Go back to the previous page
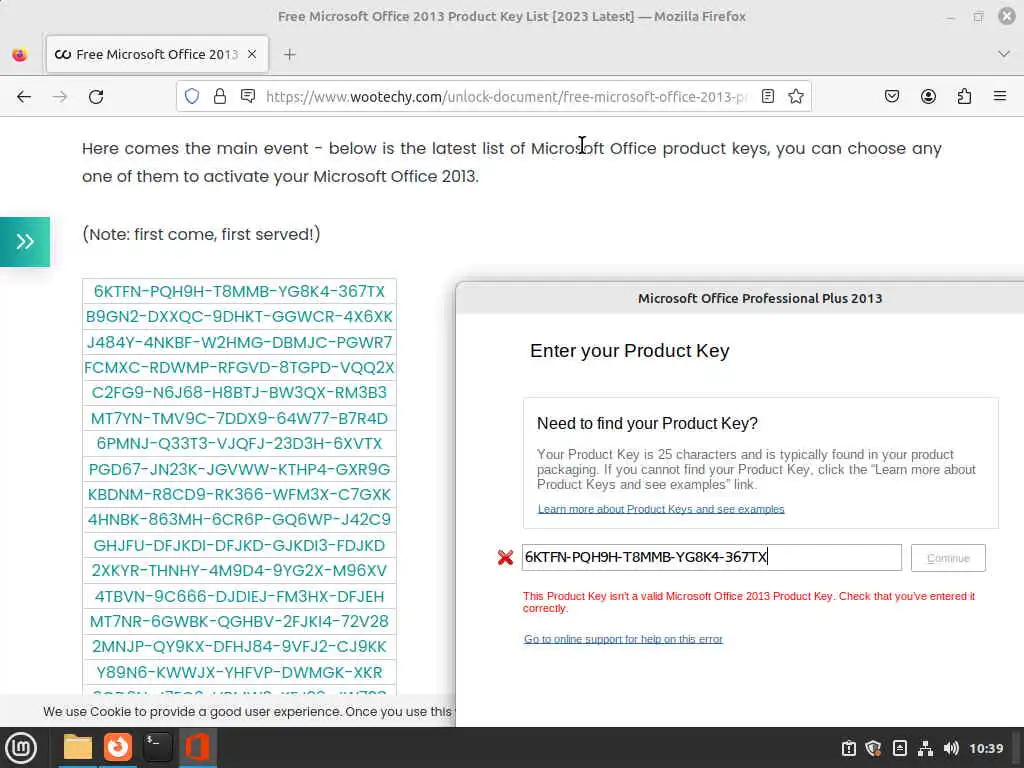This screenshot has height=768, width=1024. tap(24, 97)
